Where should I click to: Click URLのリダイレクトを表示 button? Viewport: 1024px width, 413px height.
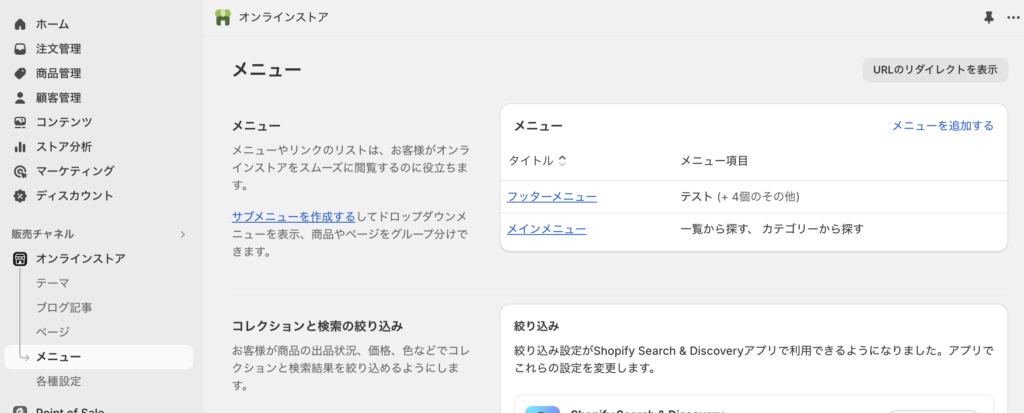[935, 70]
